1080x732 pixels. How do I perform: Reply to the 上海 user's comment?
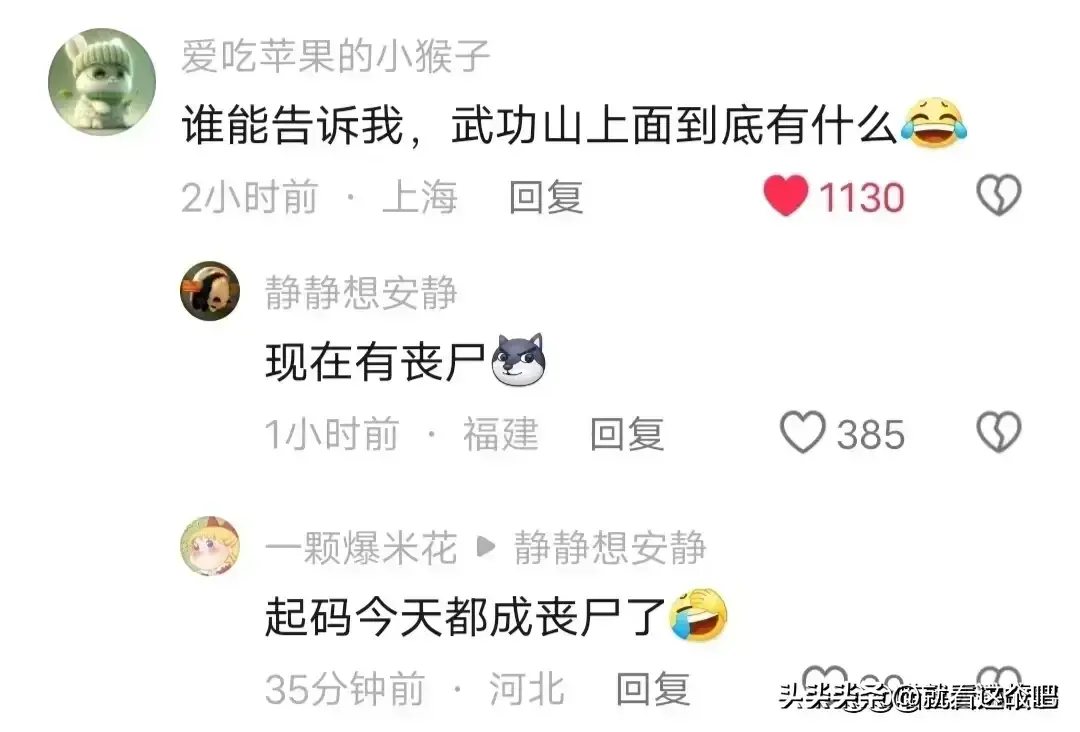(x=546, y=198)
